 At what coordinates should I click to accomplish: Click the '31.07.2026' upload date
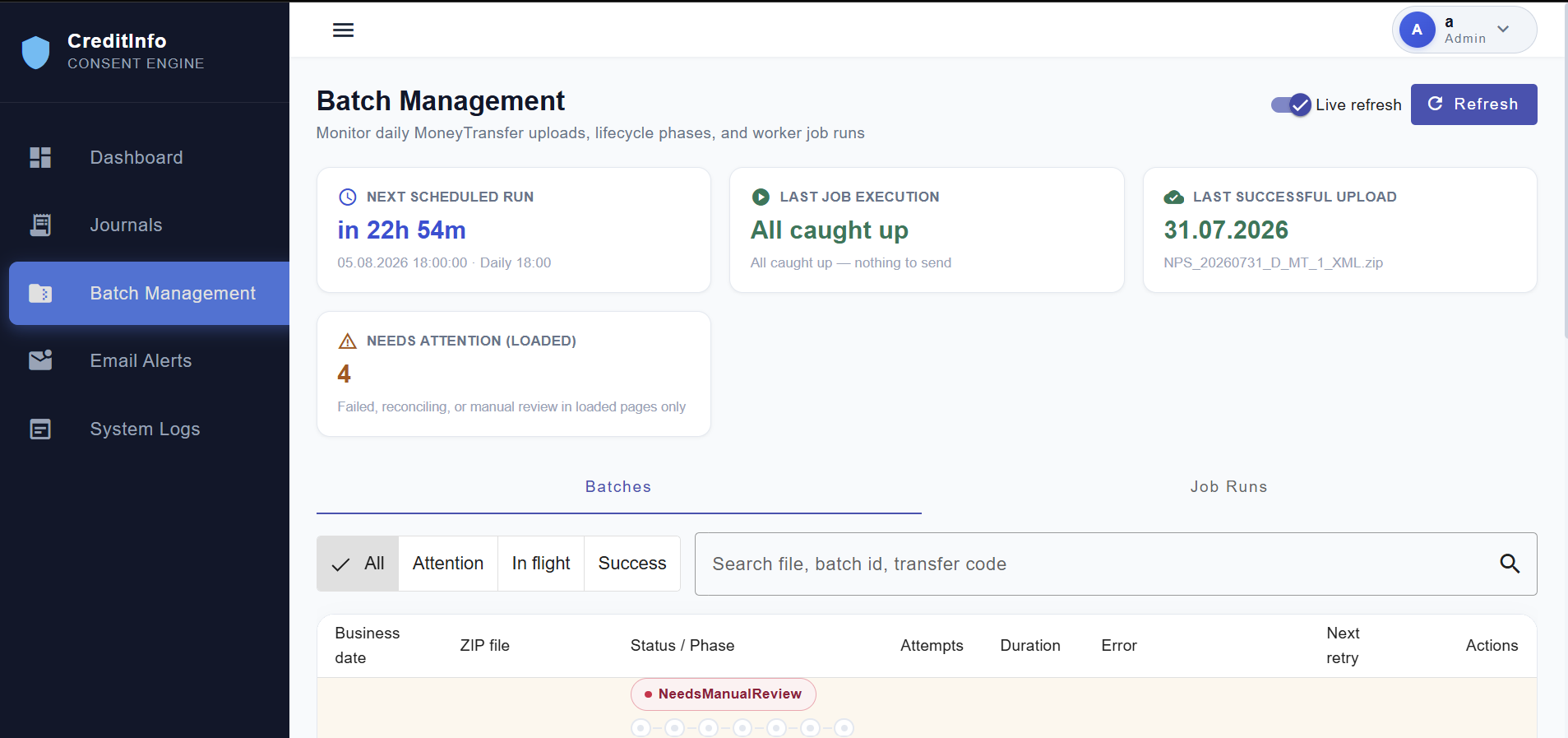point(1226,230)
